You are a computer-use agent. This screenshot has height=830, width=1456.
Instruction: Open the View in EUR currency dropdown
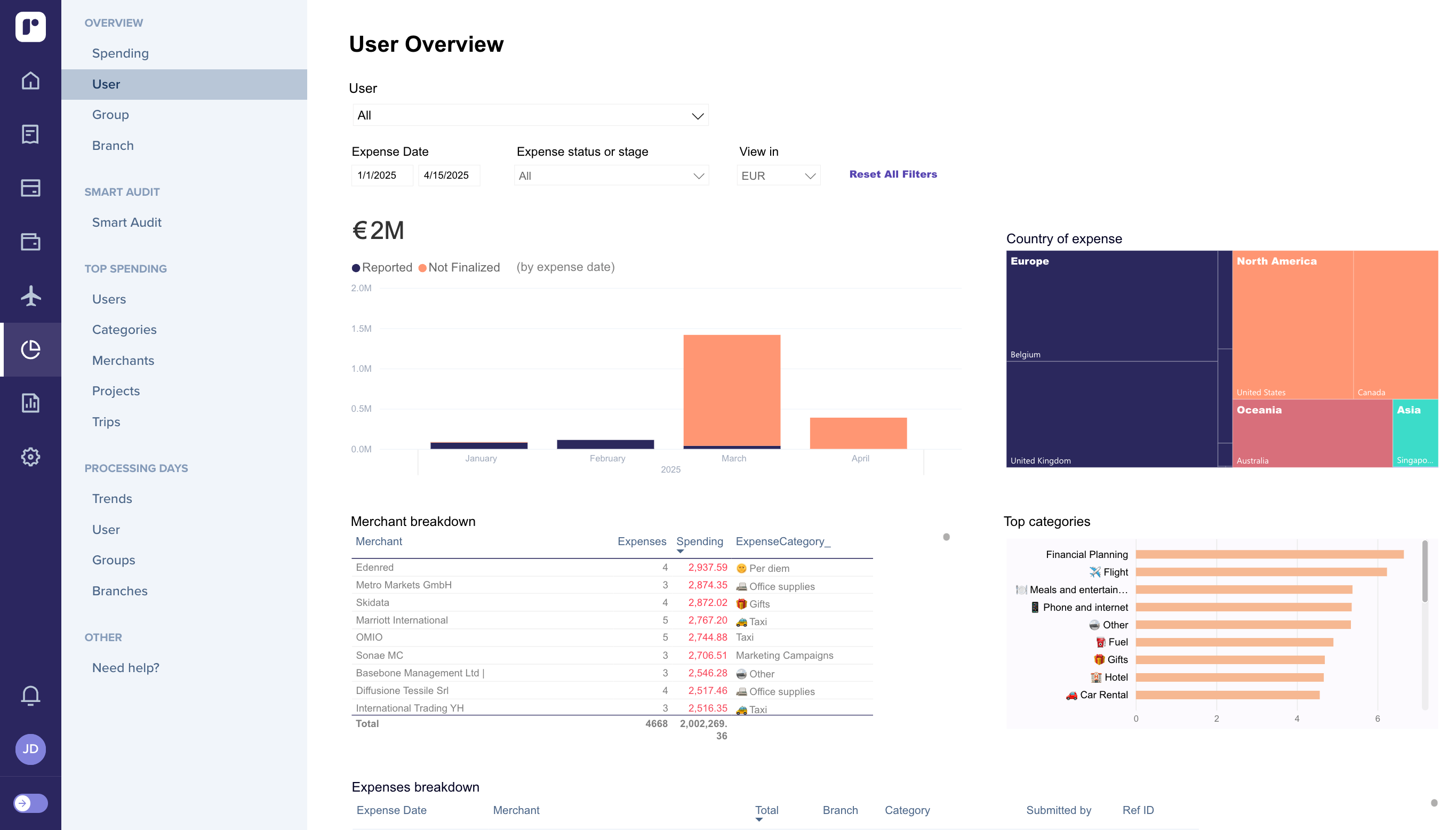click(778, 175)
